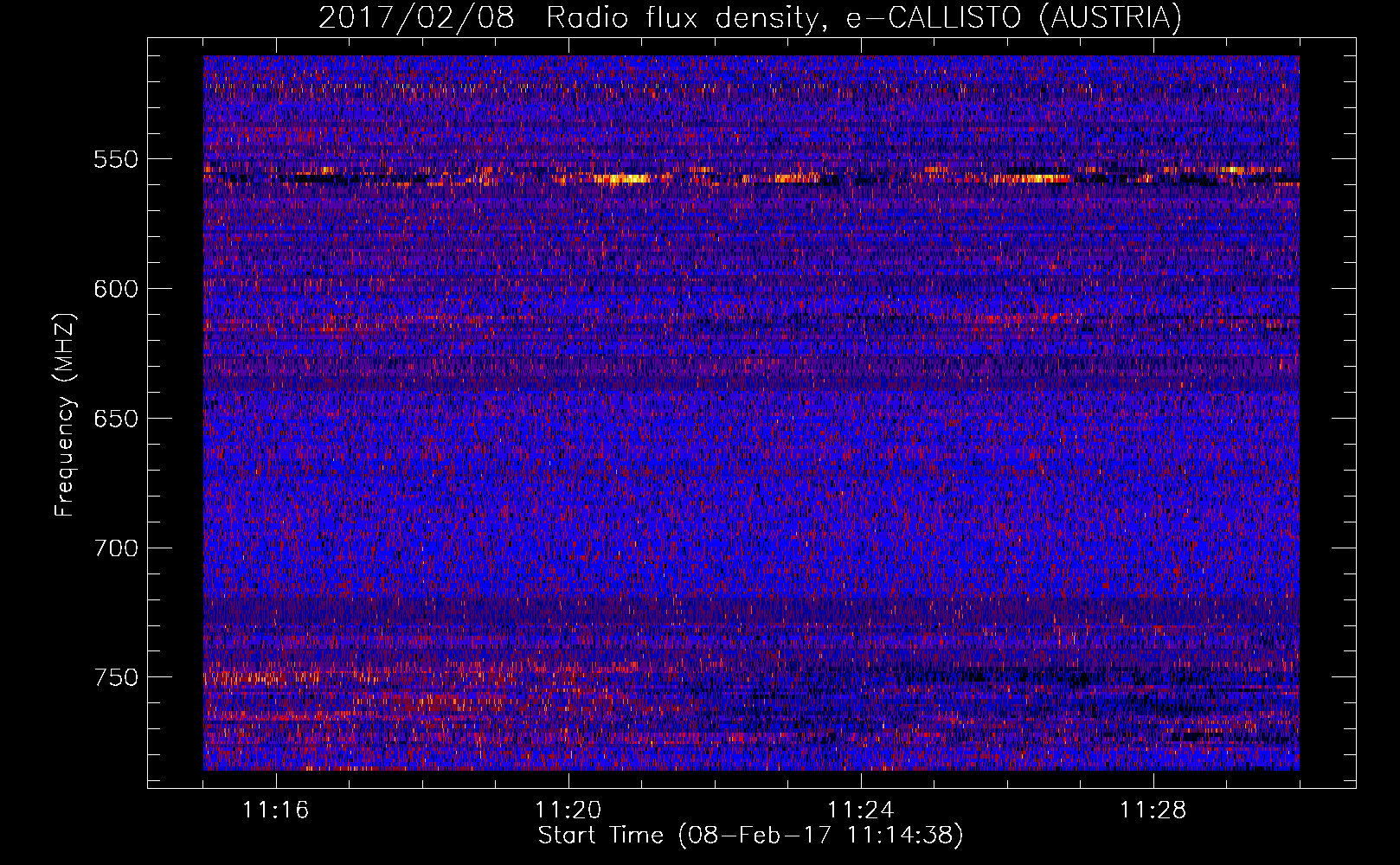Select the 550 frequency tick label
The image size is (1400, 865).
[x=116, y=159]
